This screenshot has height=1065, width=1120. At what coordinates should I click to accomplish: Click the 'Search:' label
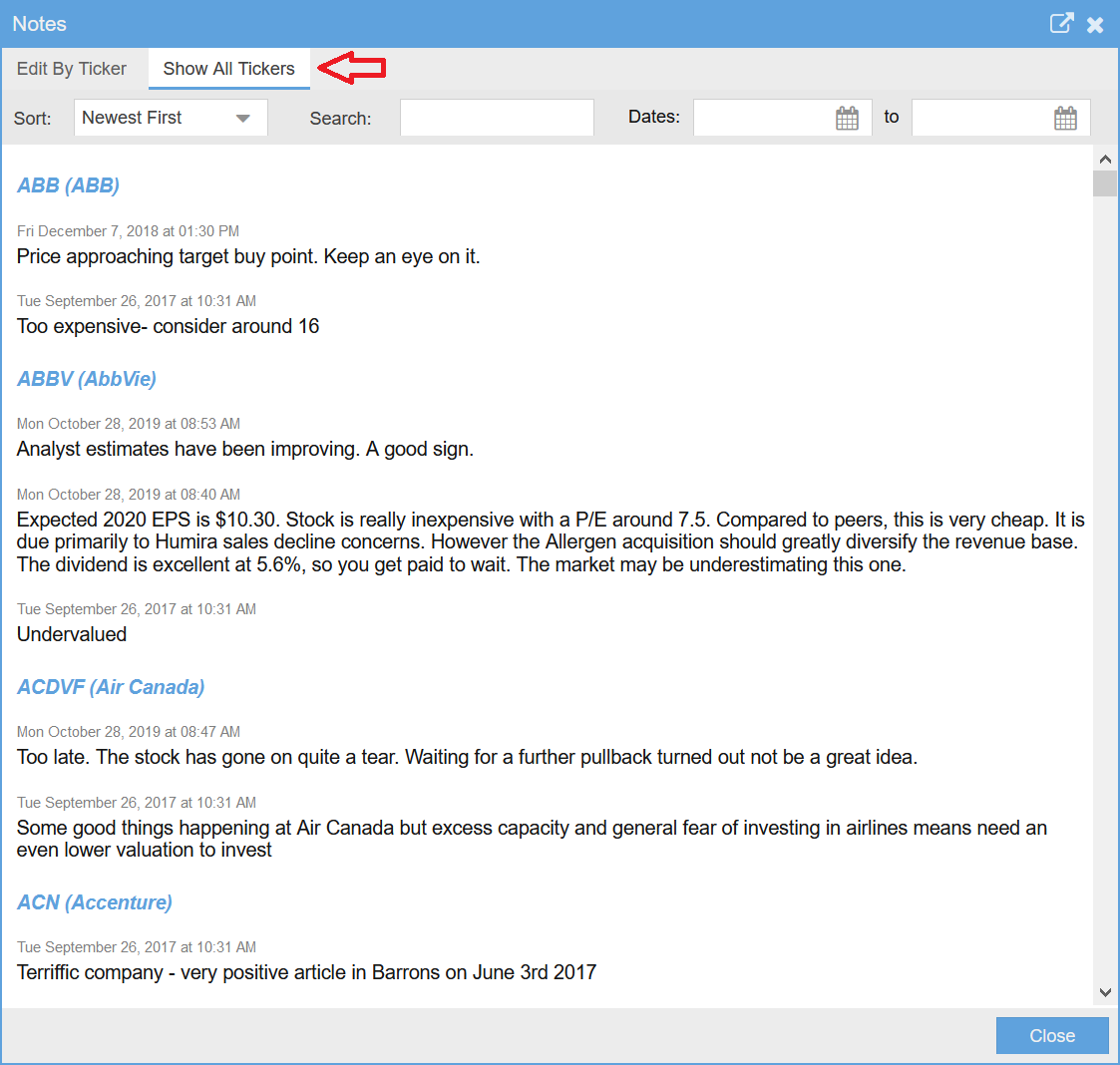click(x=340, y=119)
